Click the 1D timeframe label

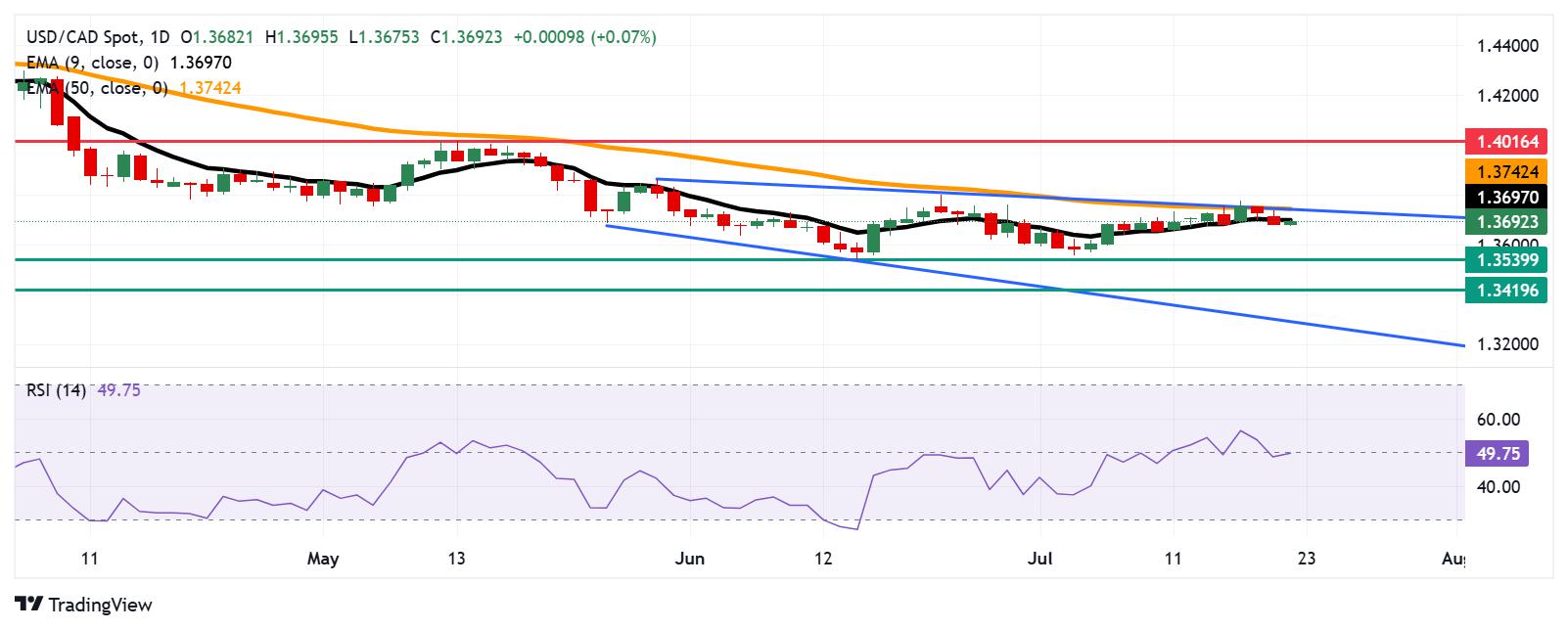point(161,37)
